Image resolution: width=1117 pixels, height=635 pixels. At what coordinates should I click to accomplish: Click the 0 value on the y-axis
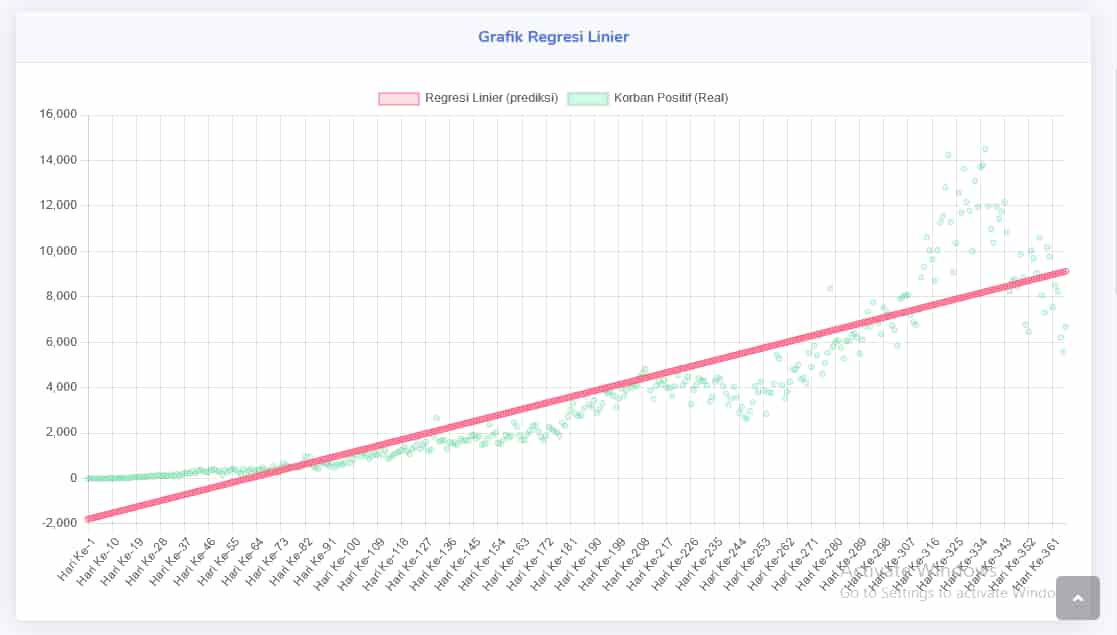click(x=73, y=478)
